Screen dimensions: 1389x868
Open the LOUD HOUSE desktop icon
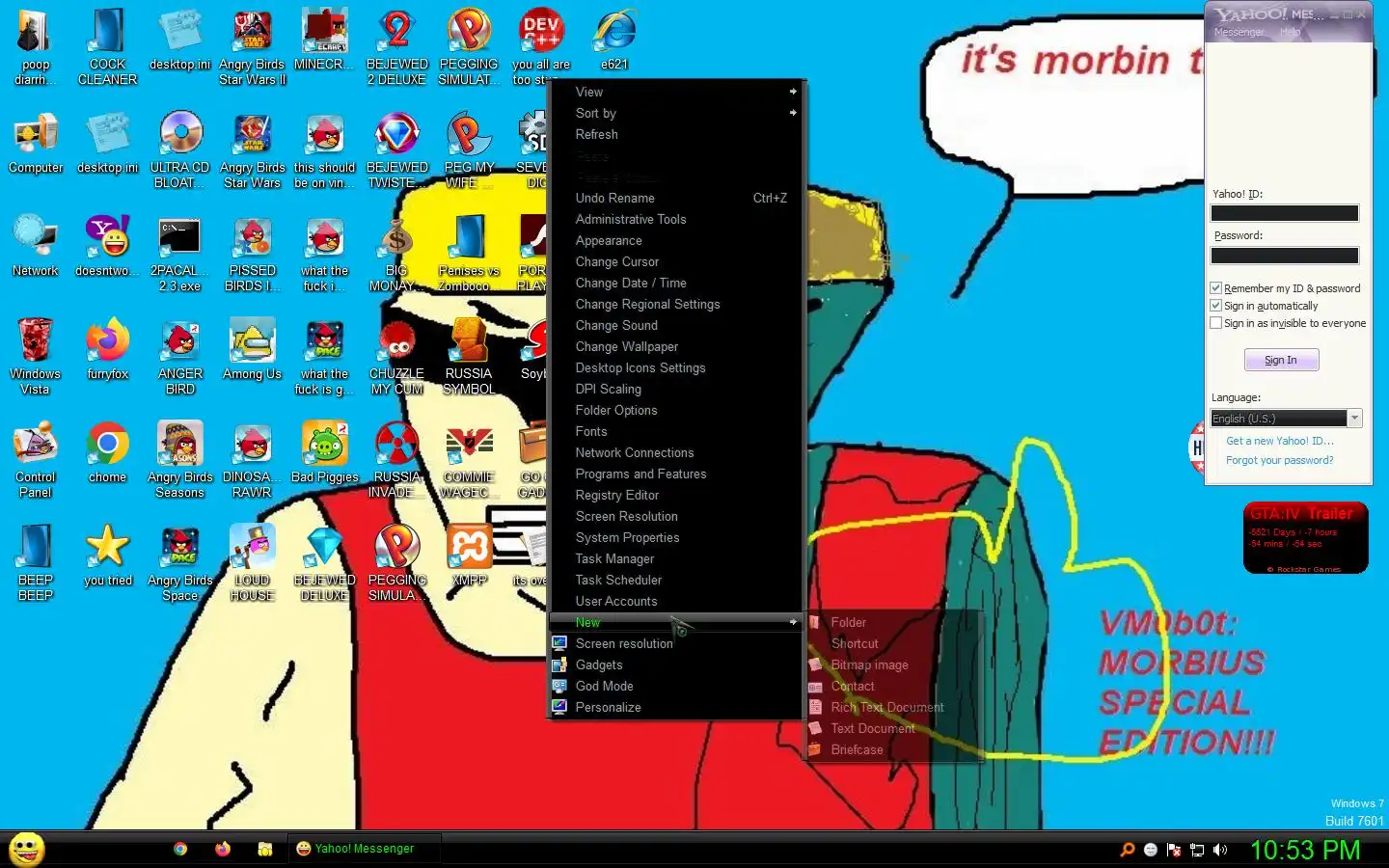[x=252, y=561]
